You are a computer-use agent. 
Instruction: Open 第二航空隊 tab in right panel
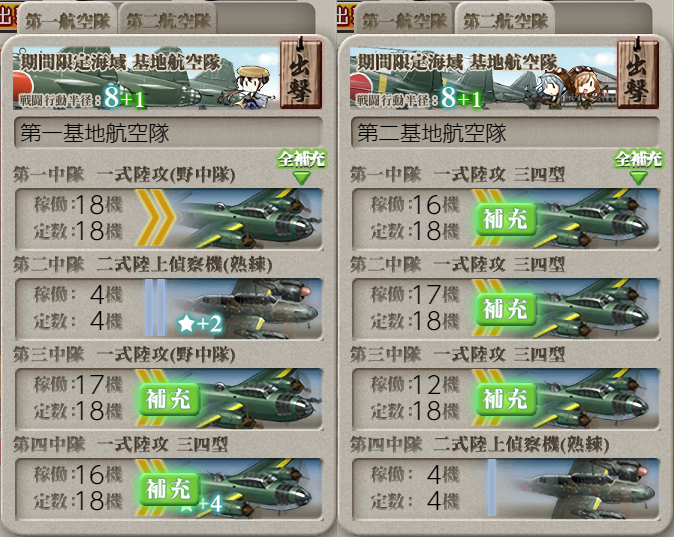506,19
